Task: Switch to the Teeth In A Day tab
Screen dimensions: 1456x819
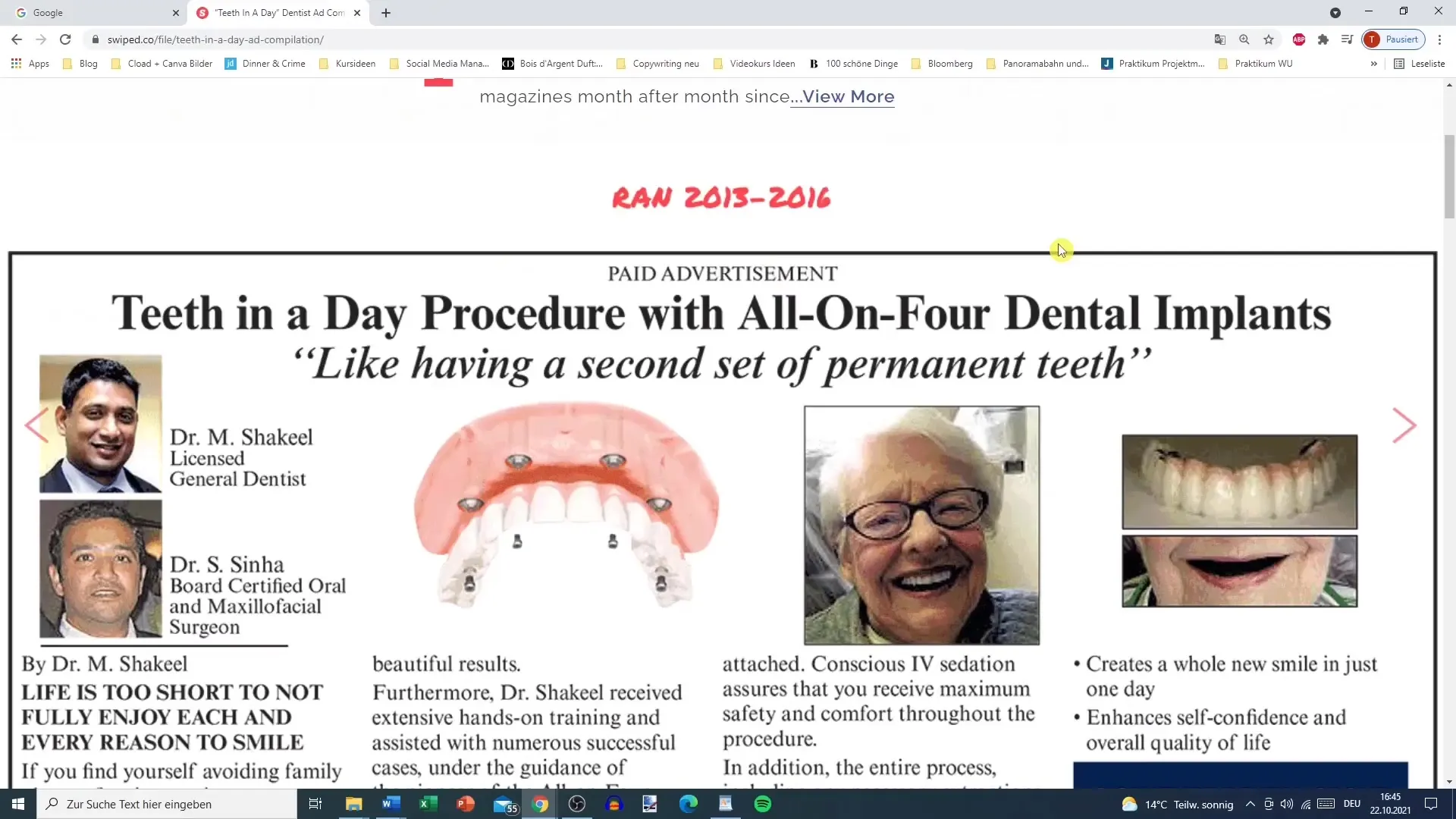Action: click(x=279, y=13)
